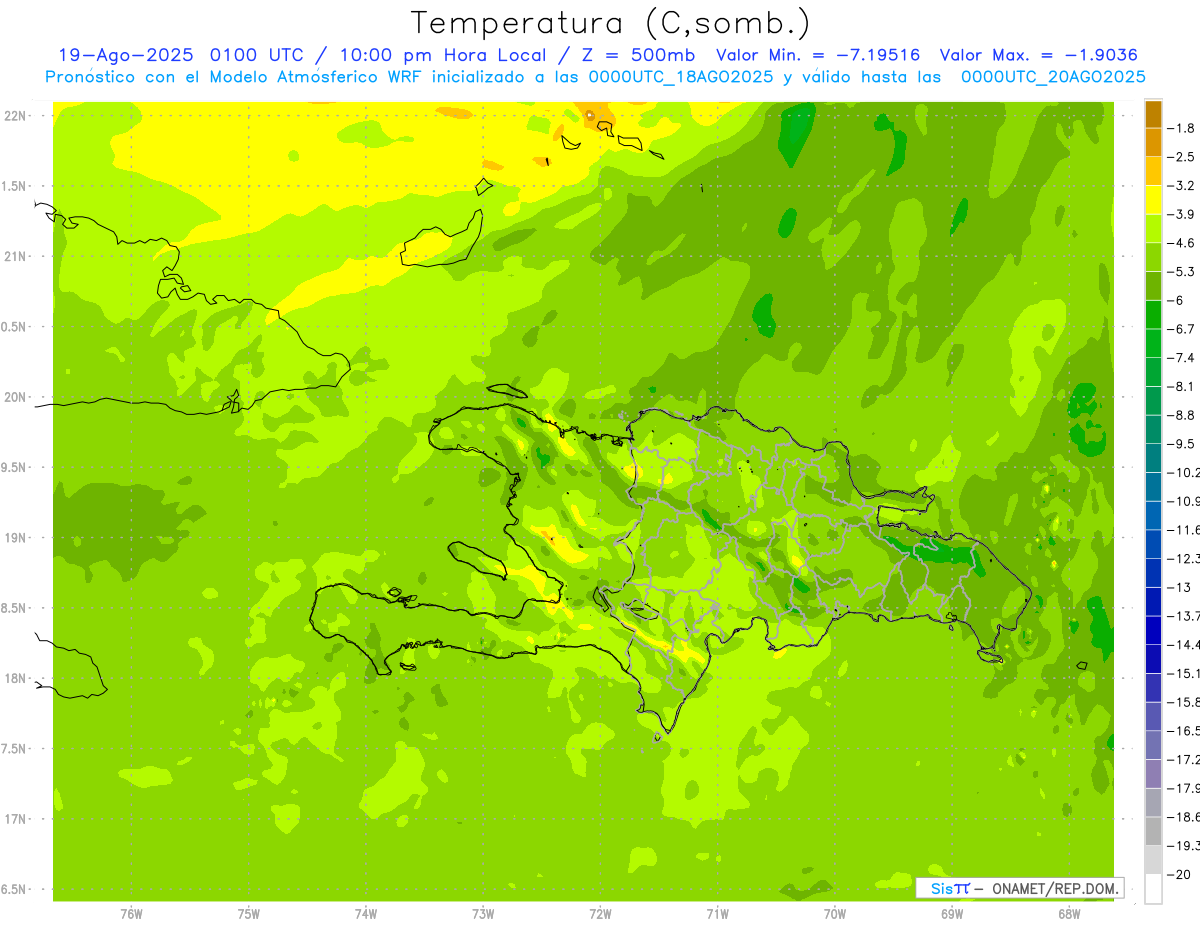Viewport: 1200px width, 927px height.
Task: Click the '-20' colorbar value
Action: click(x=1180, y=874)
